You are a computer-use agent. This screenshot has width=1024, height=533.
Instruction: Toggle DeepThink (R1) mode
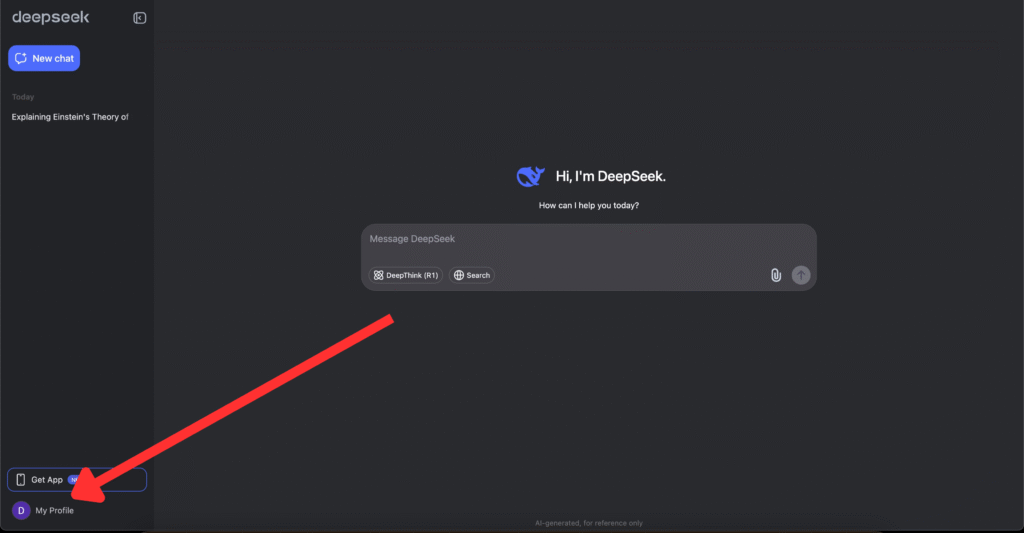(406, 275)
